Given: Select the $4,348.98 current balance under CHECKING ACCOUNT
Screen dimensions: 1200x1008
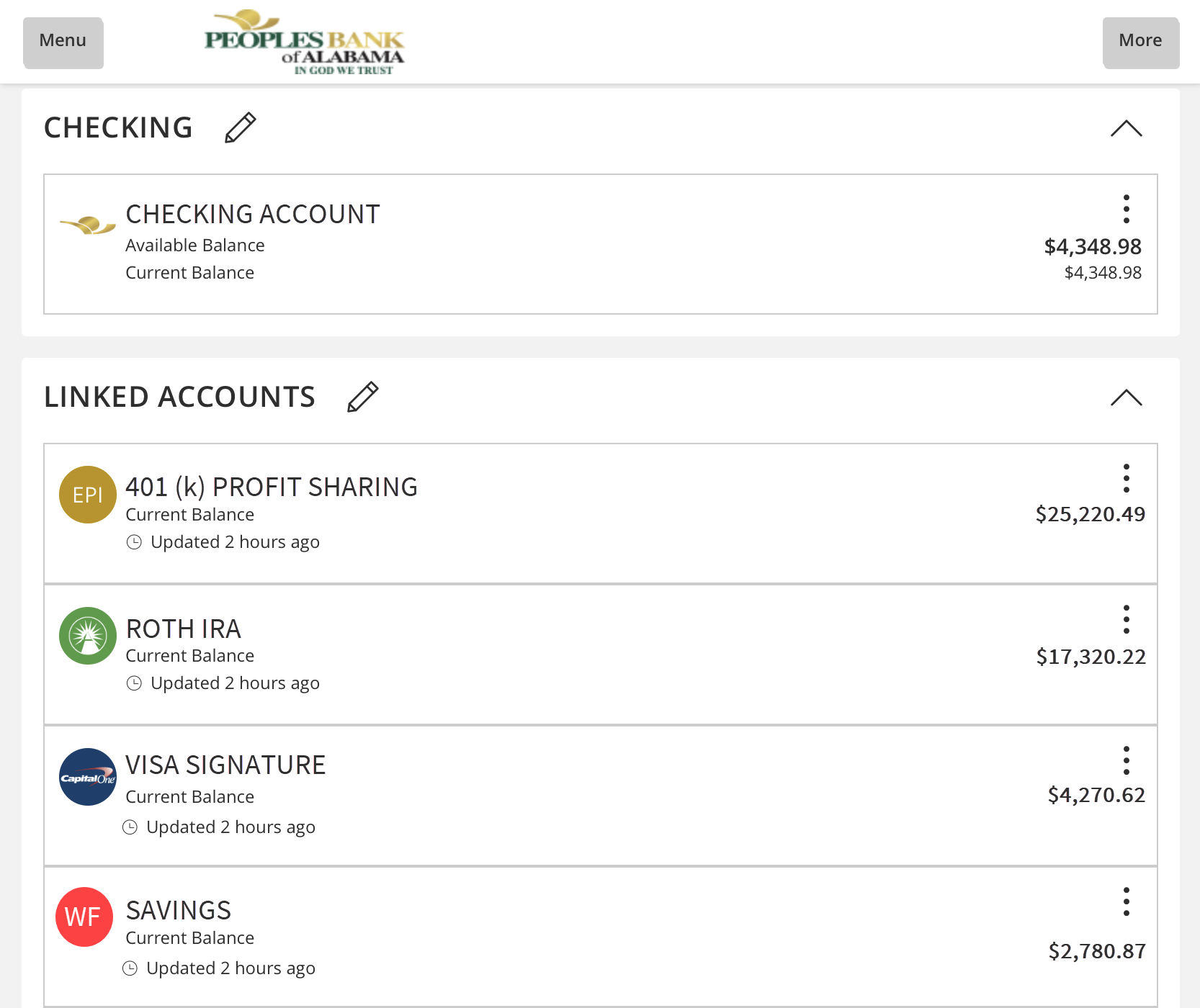Looking at the screenshot, I should point(1103,273).
